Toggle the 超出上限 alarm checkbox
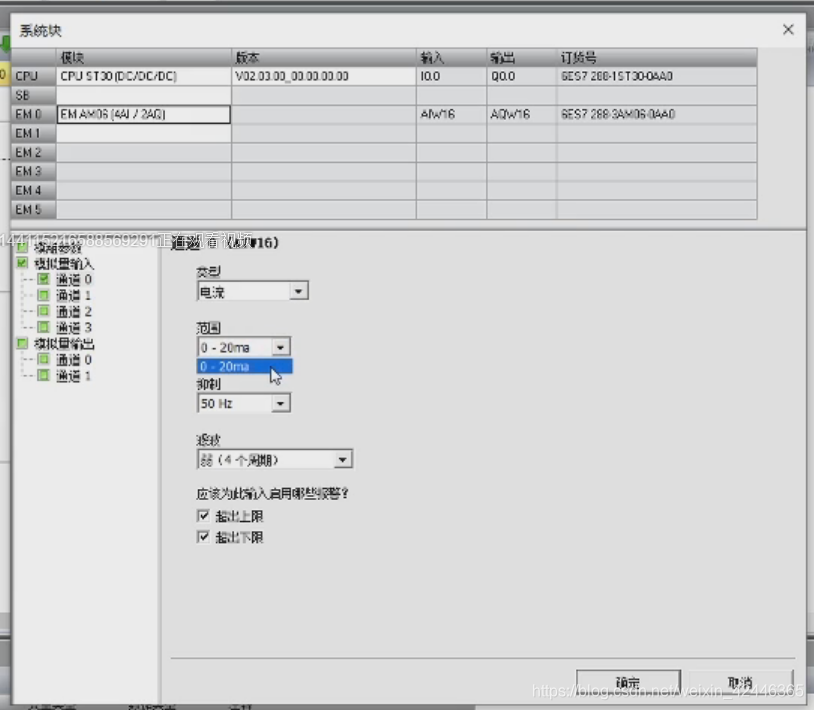This screenshot has height=710, width=814. [x=203, y=516]
